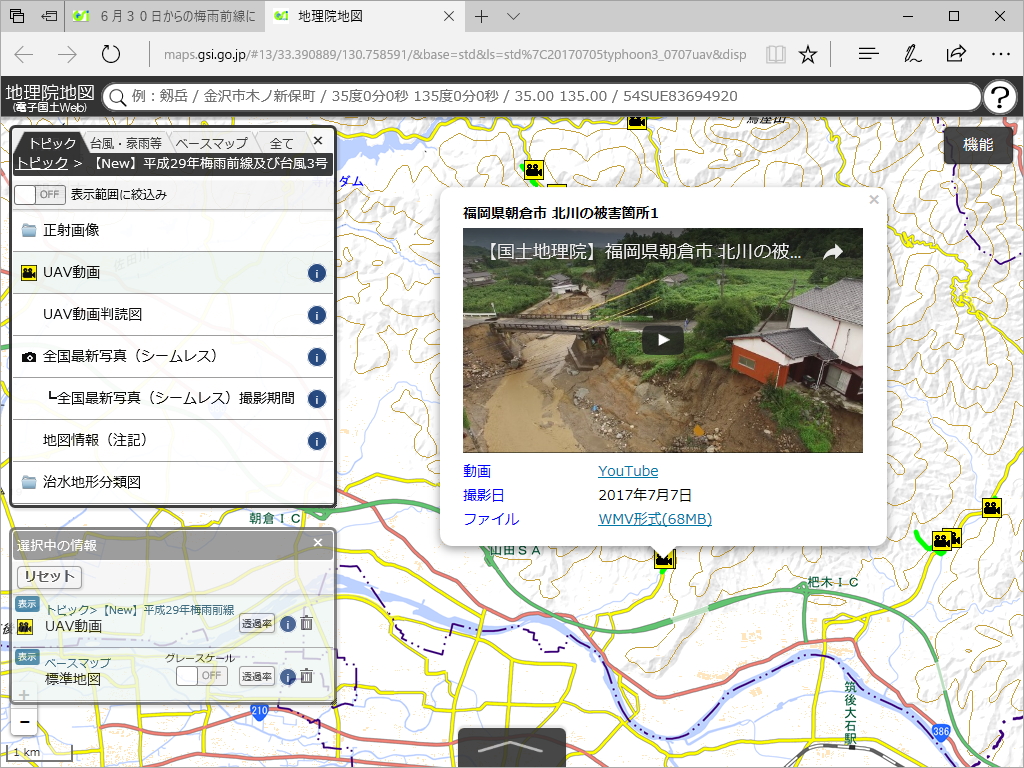Expand the bottom panel chevron
The image size is (1024, 768).
pos(512,747)
